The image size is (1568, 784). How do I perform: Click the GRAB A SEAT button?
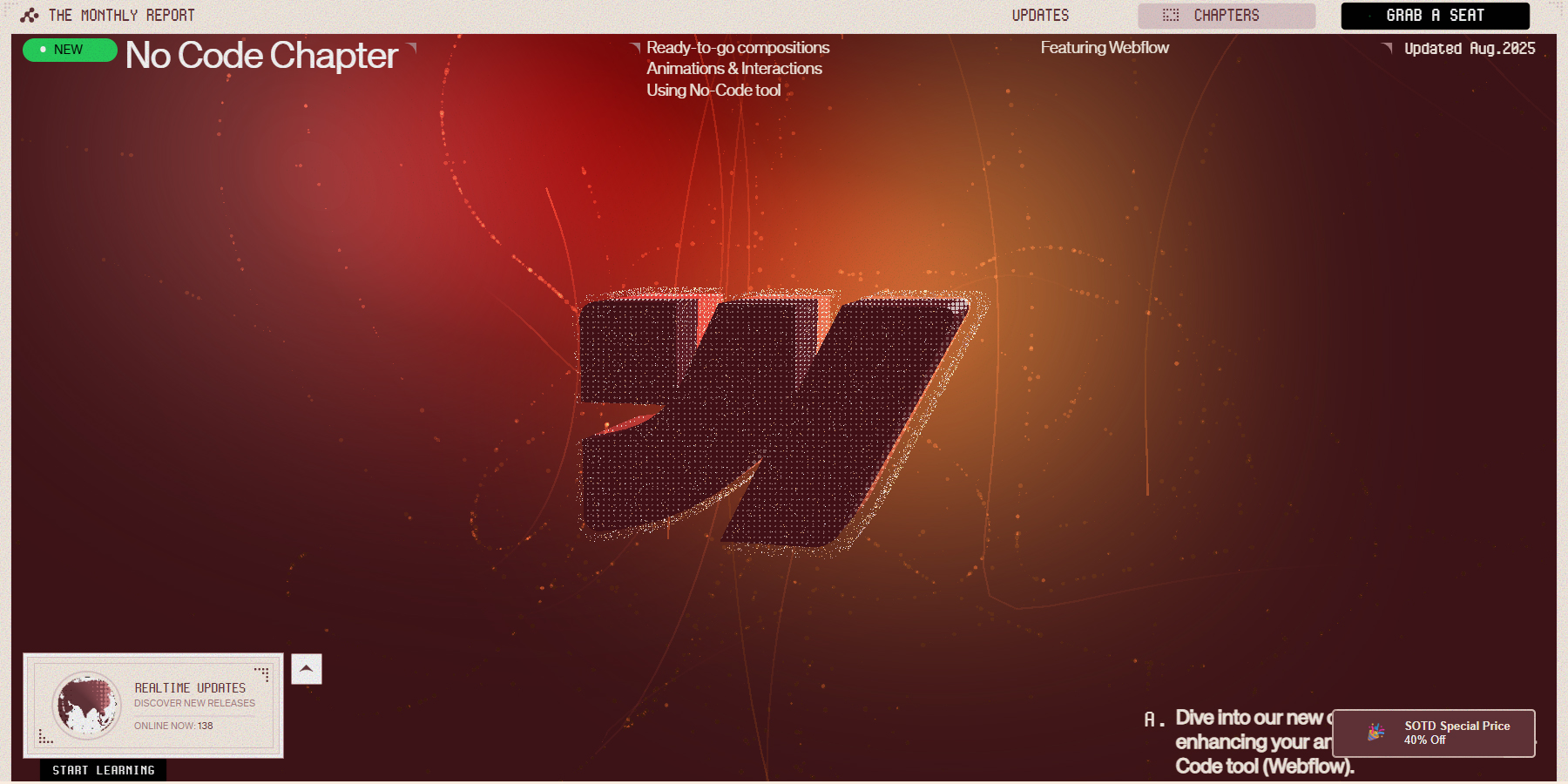[1435, 16]
